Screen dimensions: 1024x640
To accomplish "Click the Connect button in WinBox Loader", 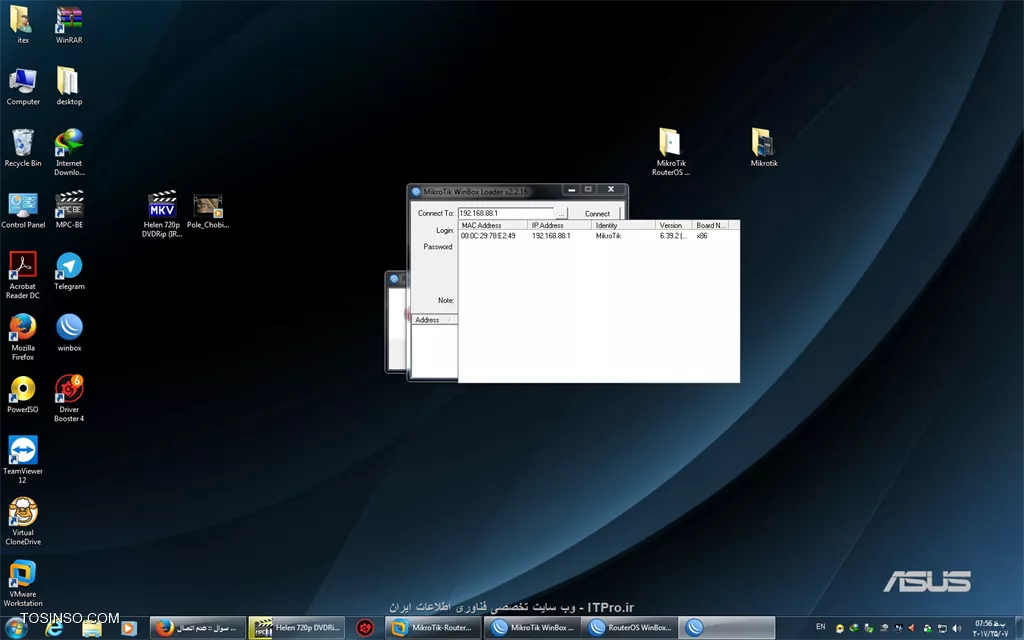I will tap(597, 213).
